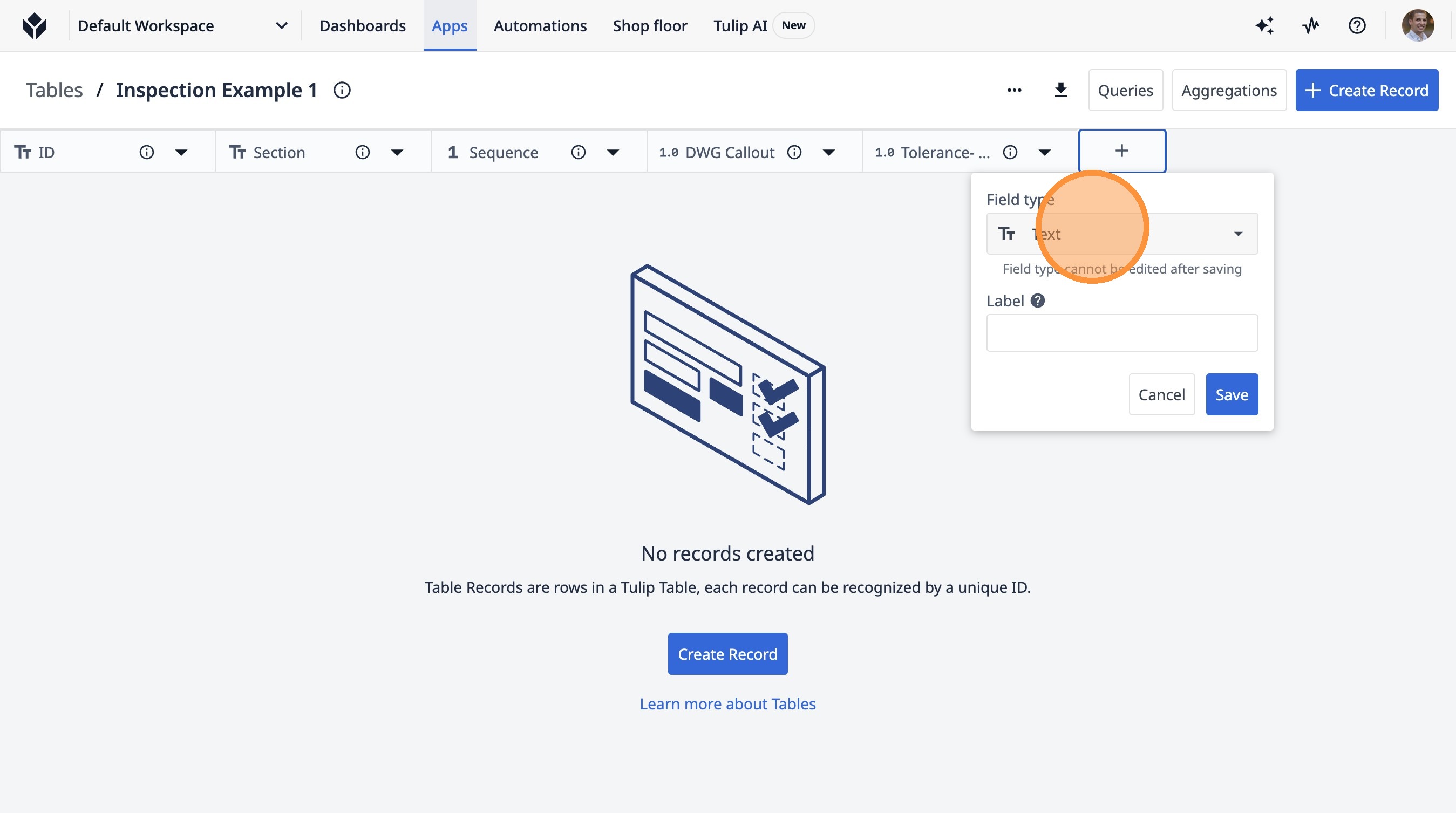
Task: Switch to the Dashboards tab
Action: click(362, 25)
